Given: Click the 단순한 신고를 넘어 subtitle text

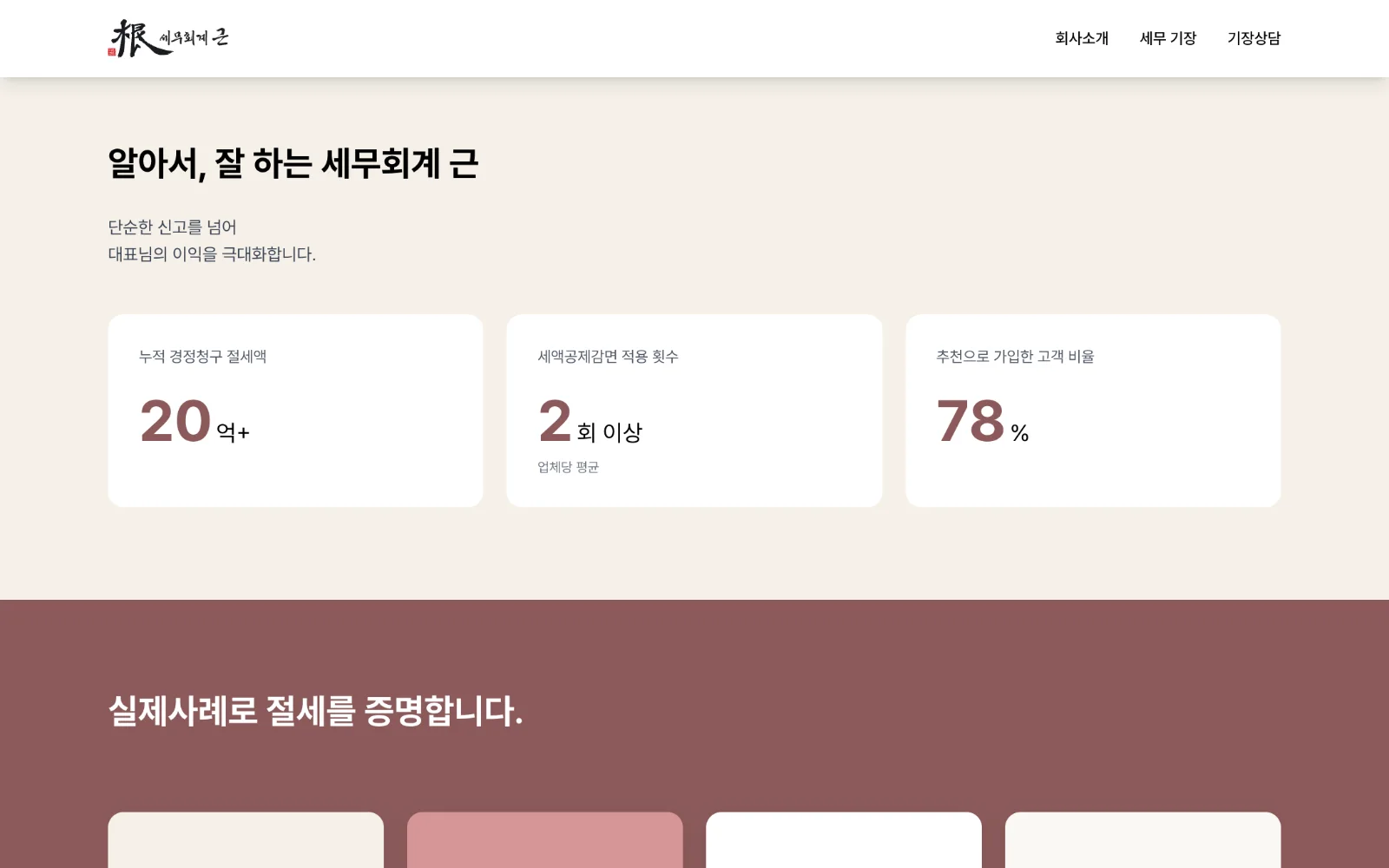Looking at the screenshot, I should tap(172, 227).
